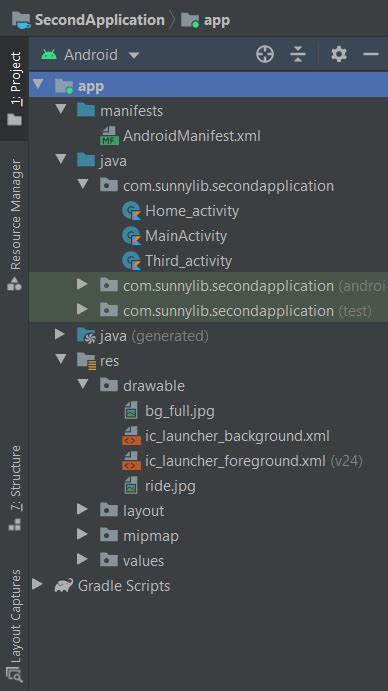
Task: Click the mipmap folder icon
Action: point(108,535)
